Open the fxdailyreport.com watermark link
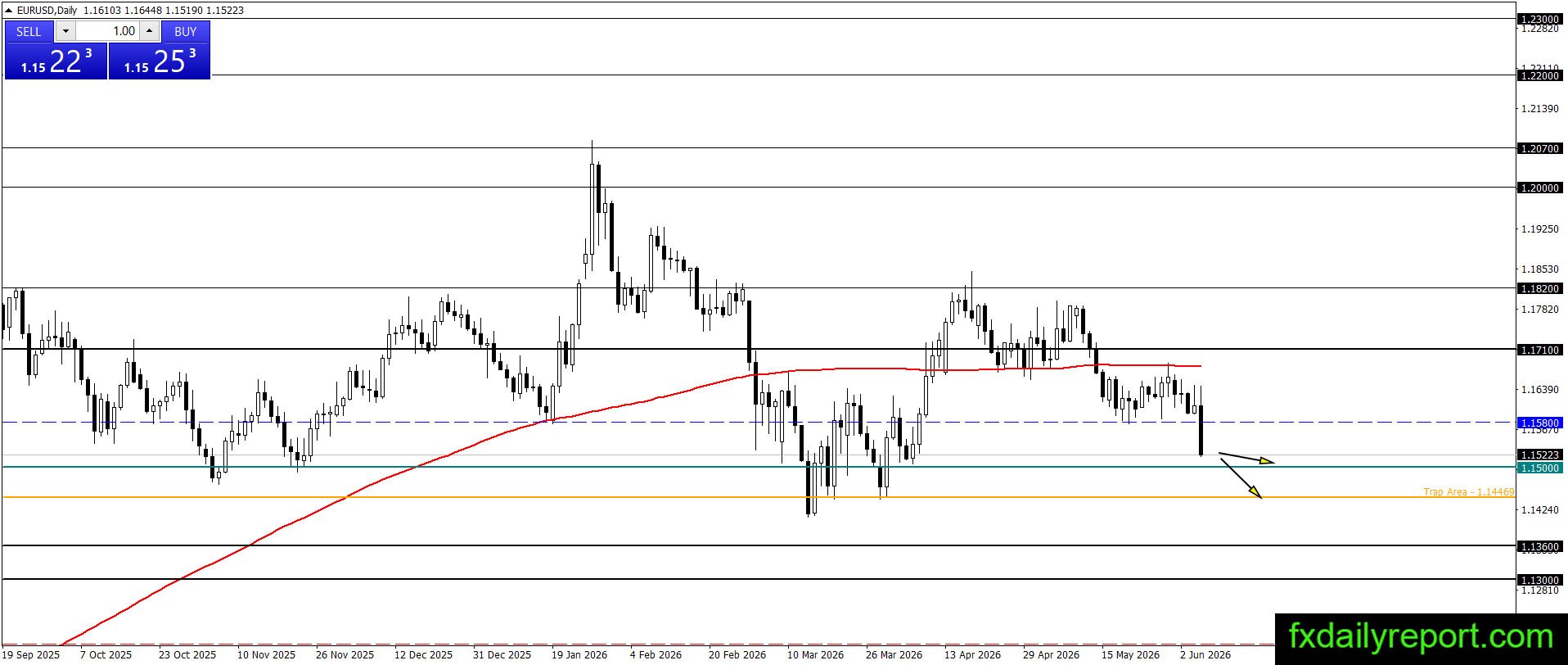Screen dimensions: 1568x665 pyautogui.click(x=1421, y=636)
